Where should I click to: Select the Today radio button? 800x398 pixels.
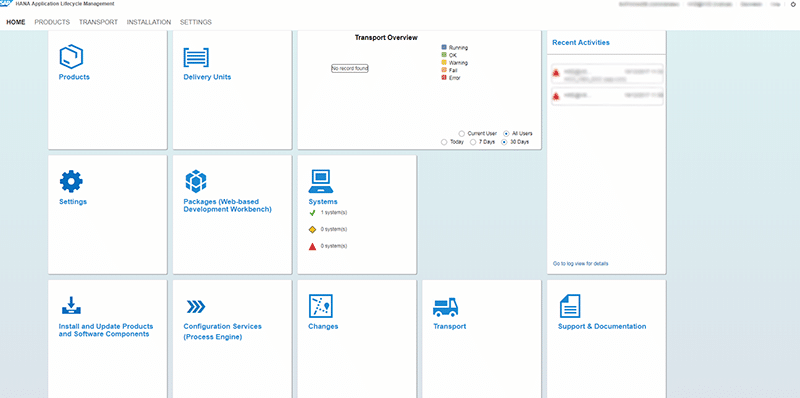pyautogui.click(x=444, y=142)
